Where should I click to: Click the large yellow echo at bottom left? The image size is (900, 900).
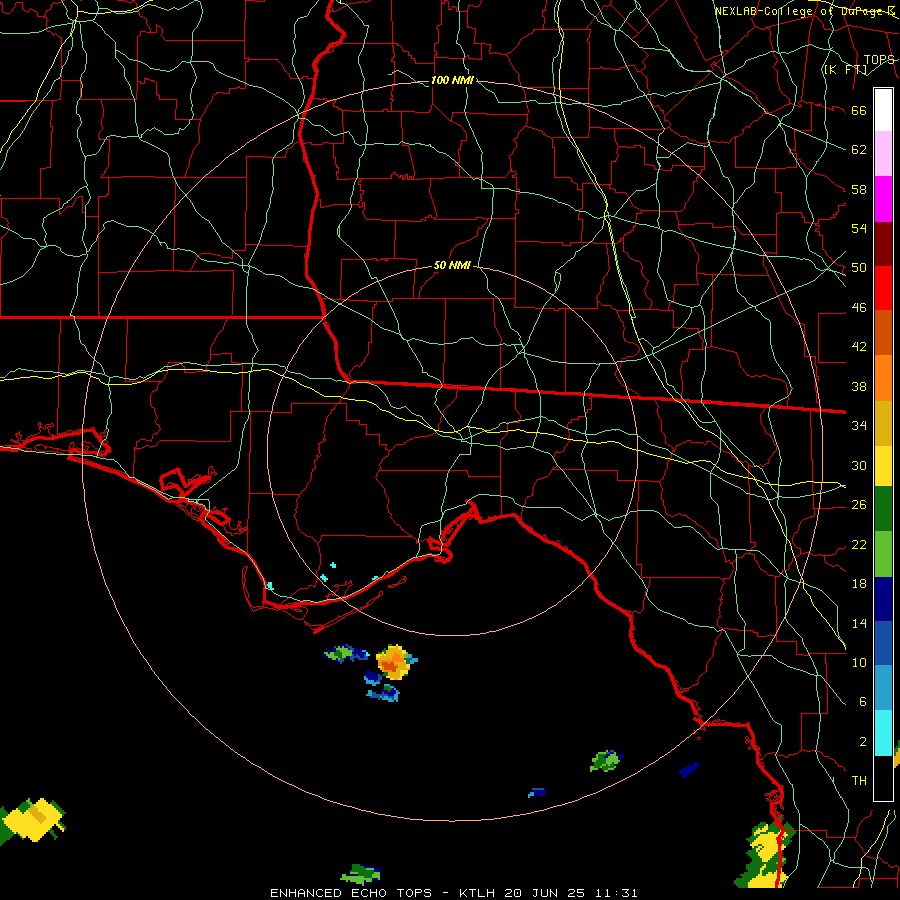click(33, 821)
